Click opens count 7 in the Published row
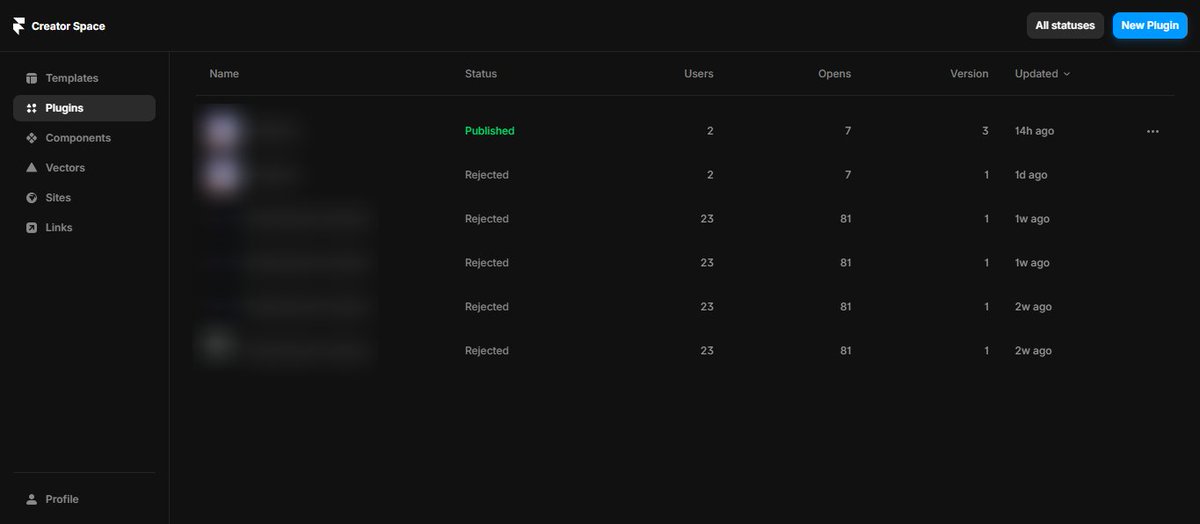 (848, 131)
